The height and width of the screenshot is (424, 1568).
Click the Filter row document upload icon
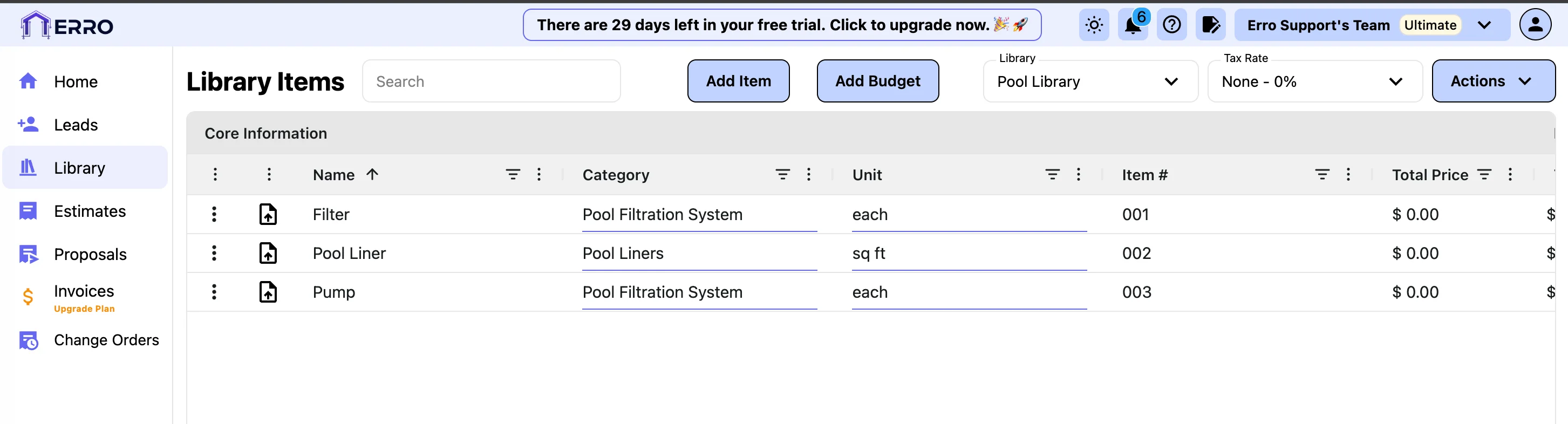point(268,214)
